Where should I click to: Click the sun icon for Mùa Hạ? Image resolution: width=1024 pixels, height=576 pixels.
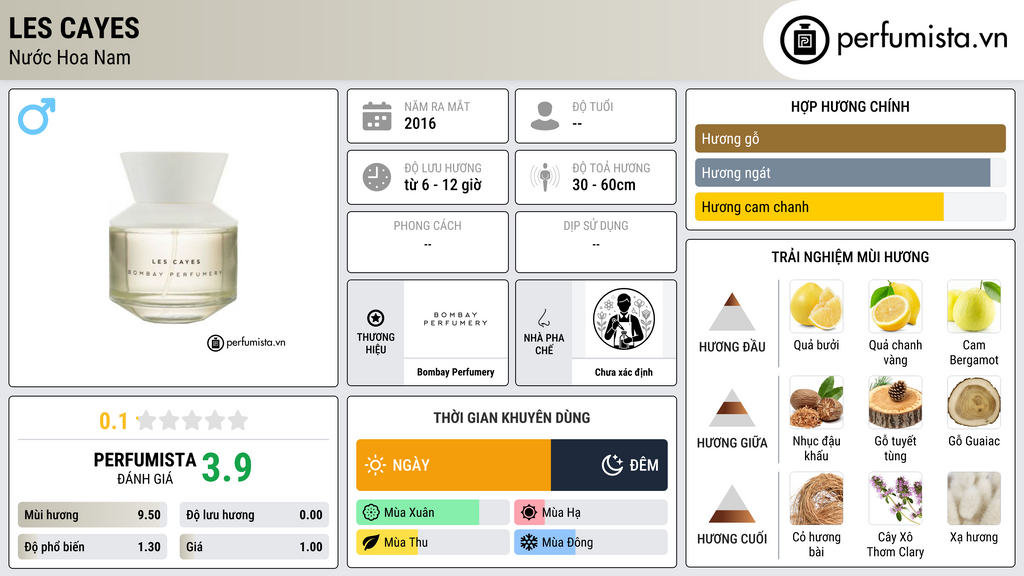[x=529, y=513]
